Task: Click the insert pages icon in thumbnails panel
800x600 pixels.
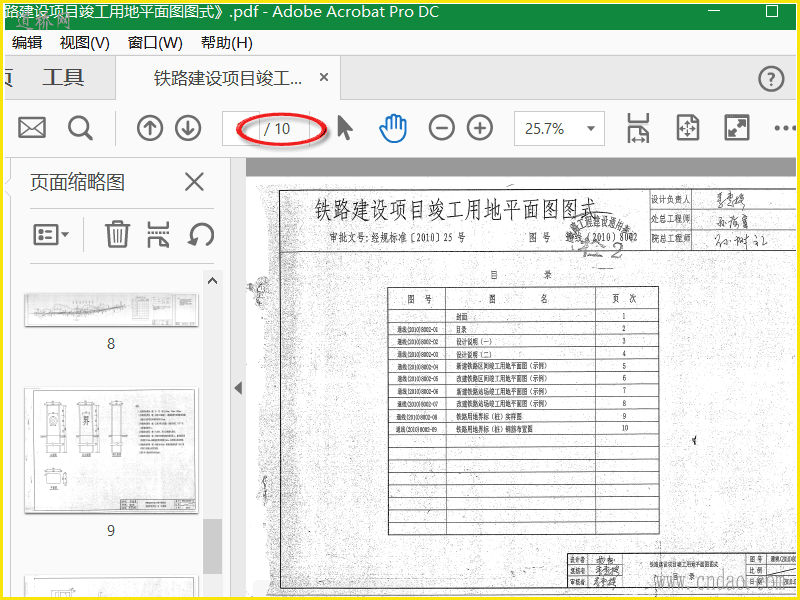Action: (158, 235)
